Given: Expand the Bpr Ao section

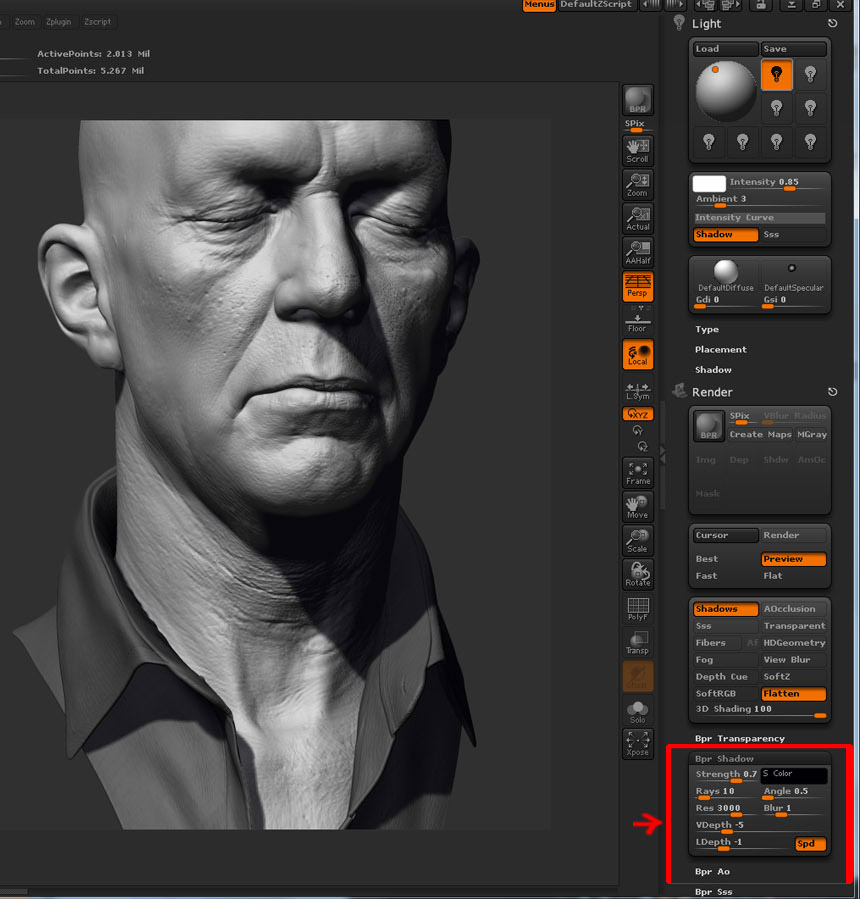Looking at the screenshot, I should pos(712,871).
